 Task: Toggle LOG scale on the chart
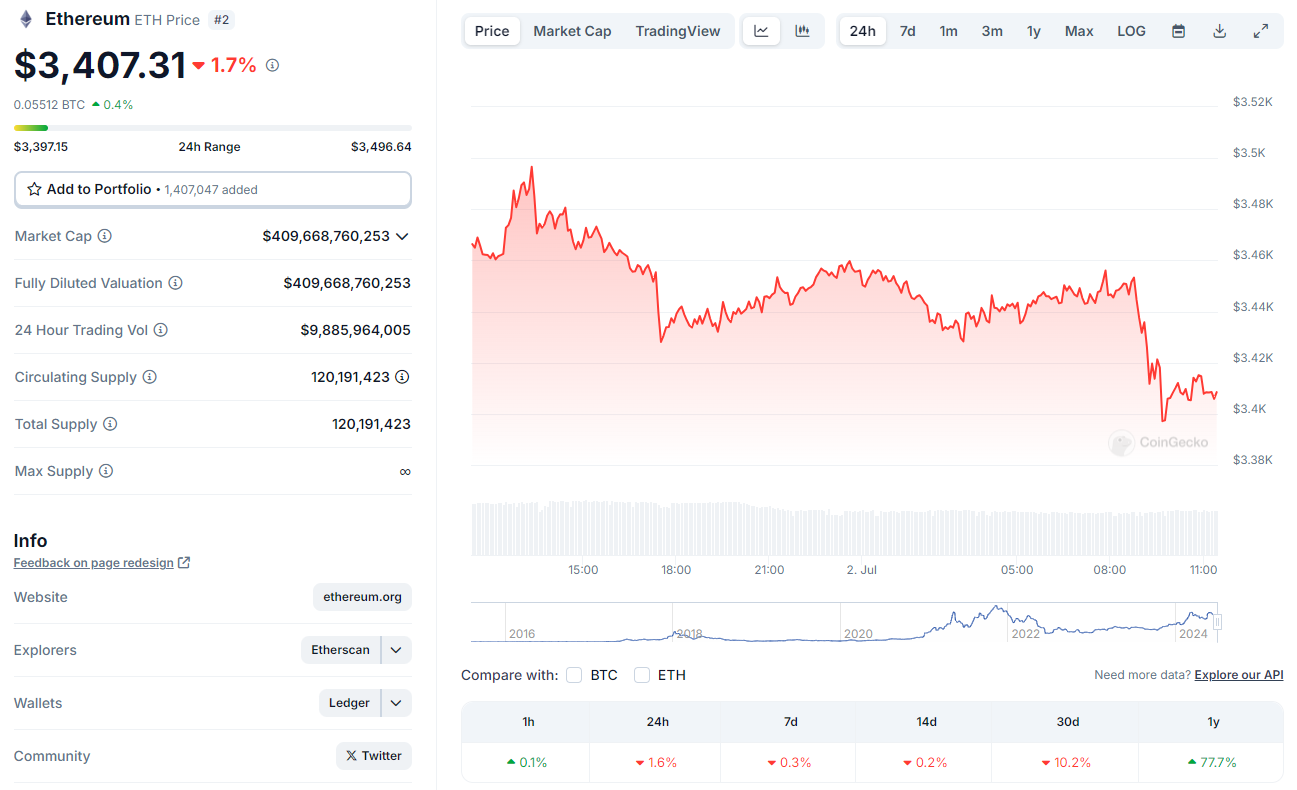pos(1131,31)
